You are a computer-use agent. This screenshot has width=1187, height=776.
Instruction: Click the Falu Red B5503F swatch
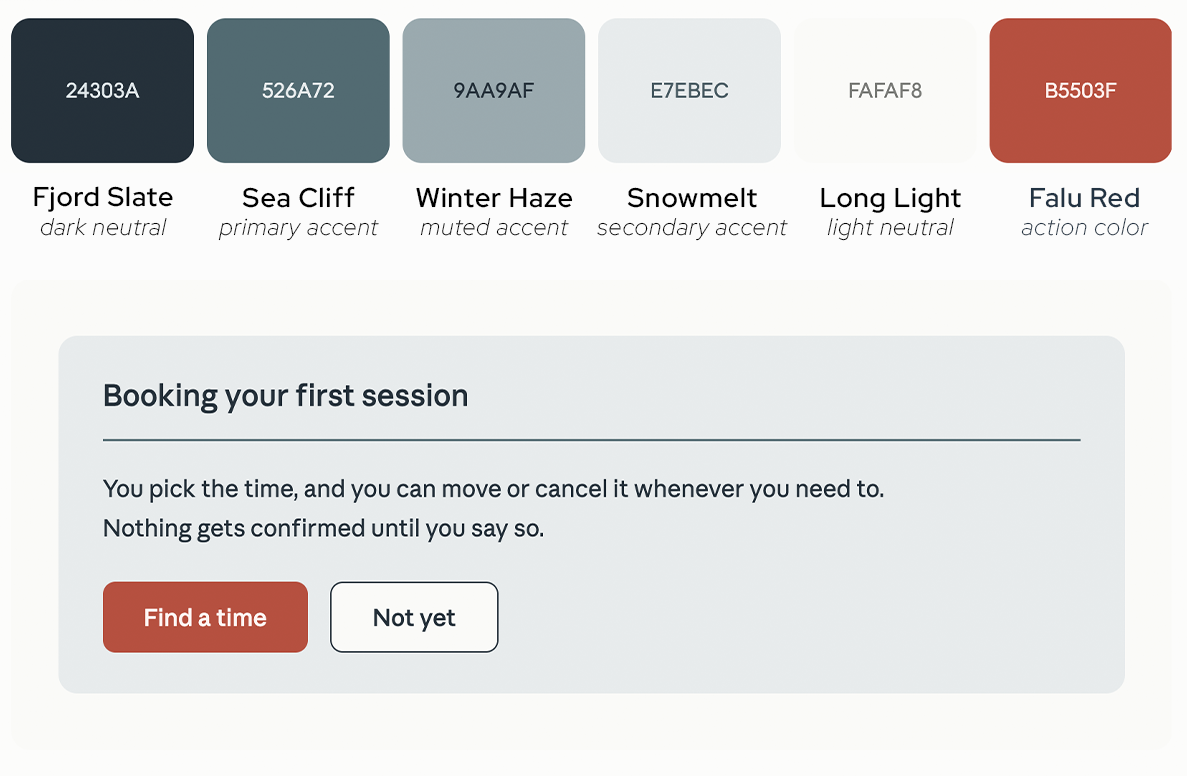coord(1080,90)
